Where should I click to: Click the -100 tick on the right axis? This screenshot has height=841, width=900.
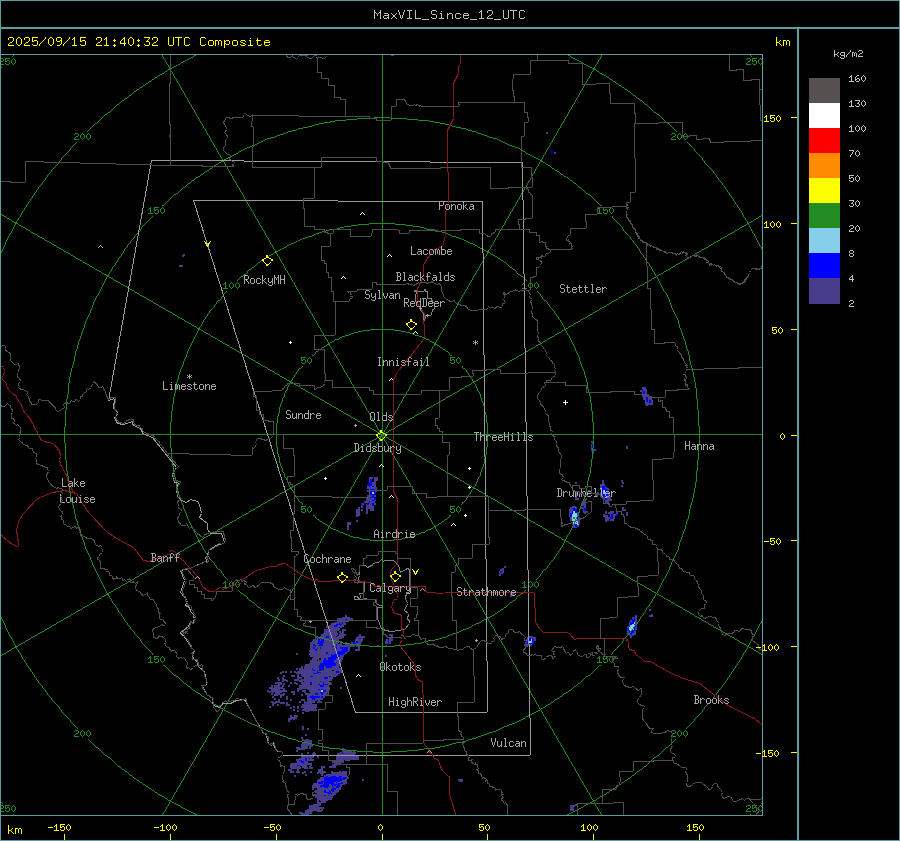[x=767, y=648]
